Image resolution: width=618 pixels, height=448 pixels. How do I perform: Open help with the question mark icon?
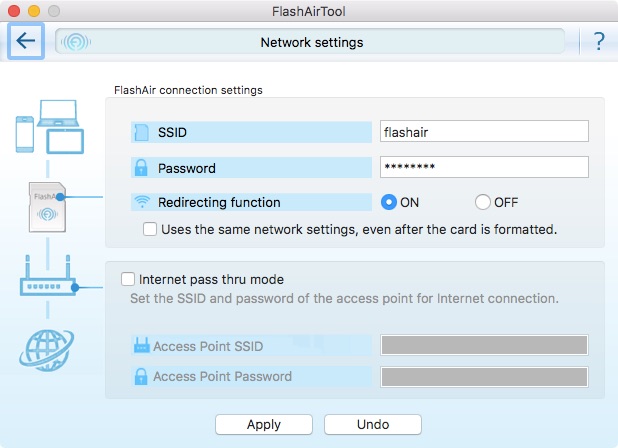coord(599,41)
